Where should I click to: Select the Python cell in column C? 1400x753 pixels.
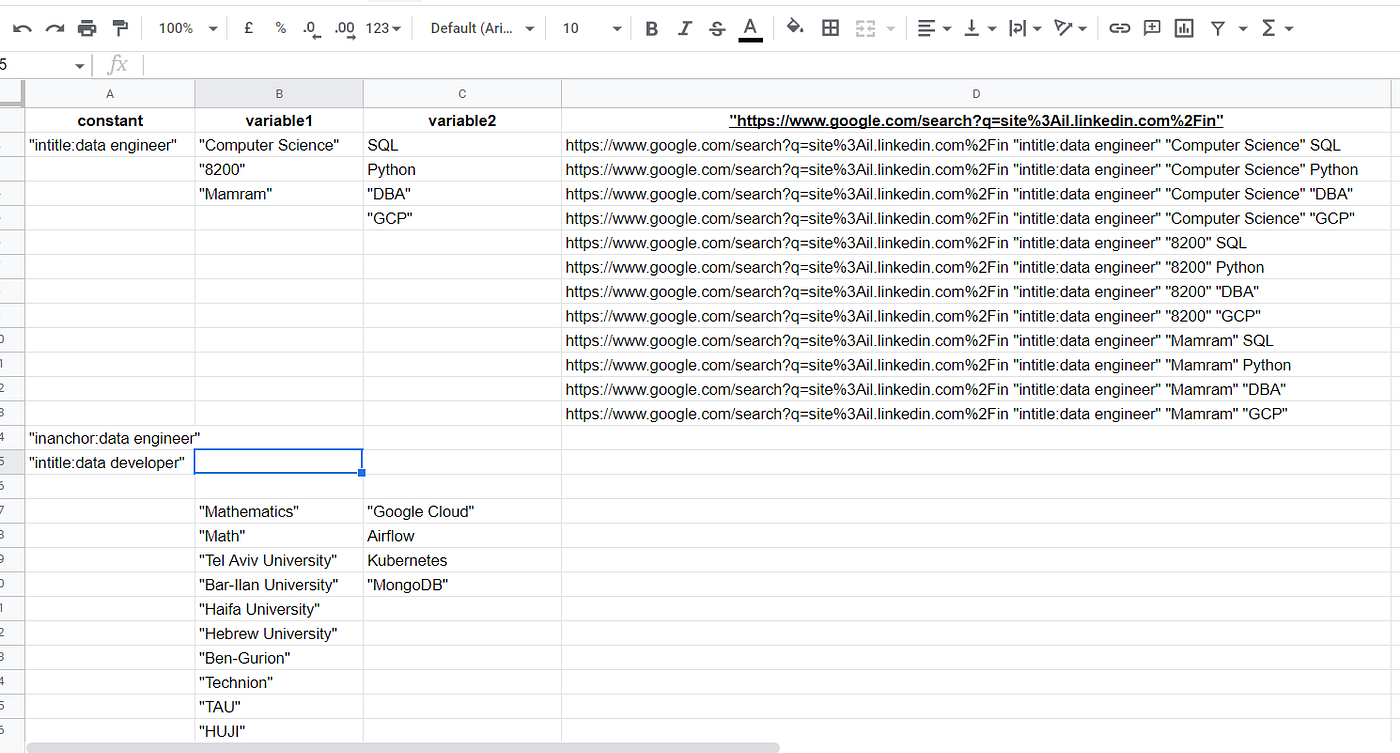(462, 170)
